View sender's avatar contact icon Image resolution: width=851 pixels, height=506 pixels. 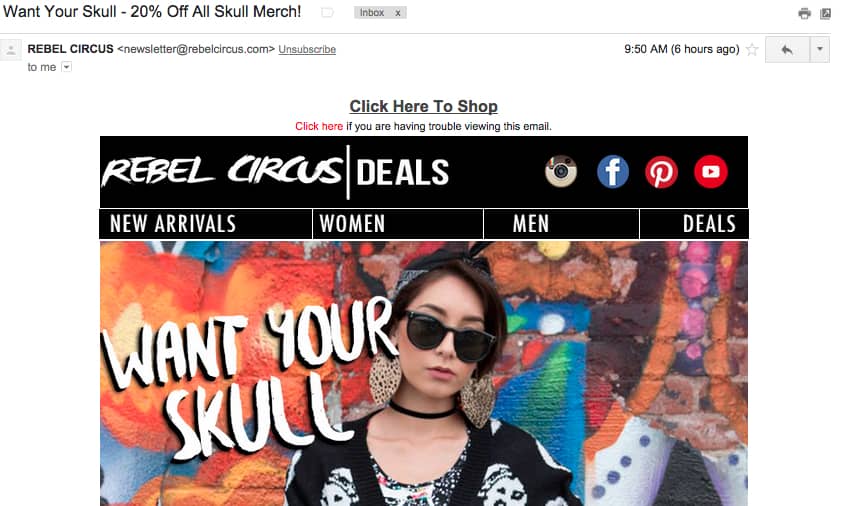point(11,50)
